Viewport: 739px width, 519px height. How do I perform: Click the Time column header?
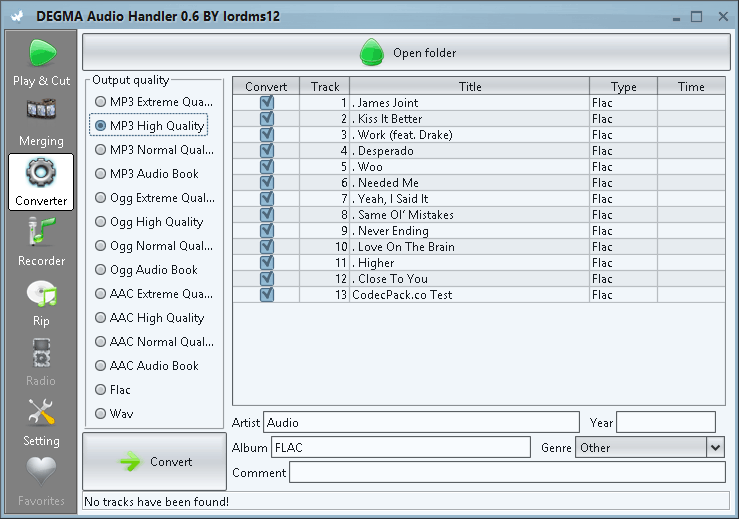pyautogui.click(x=691, y=86)
